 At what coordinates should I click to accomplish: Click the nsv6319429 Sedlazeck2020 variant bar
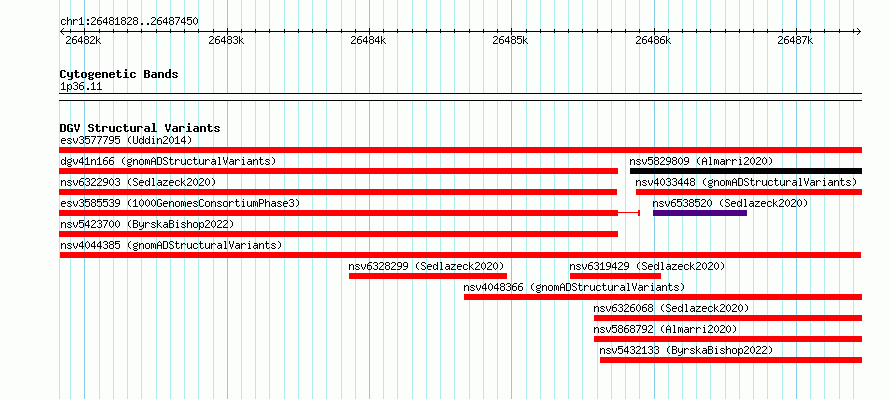615,276
